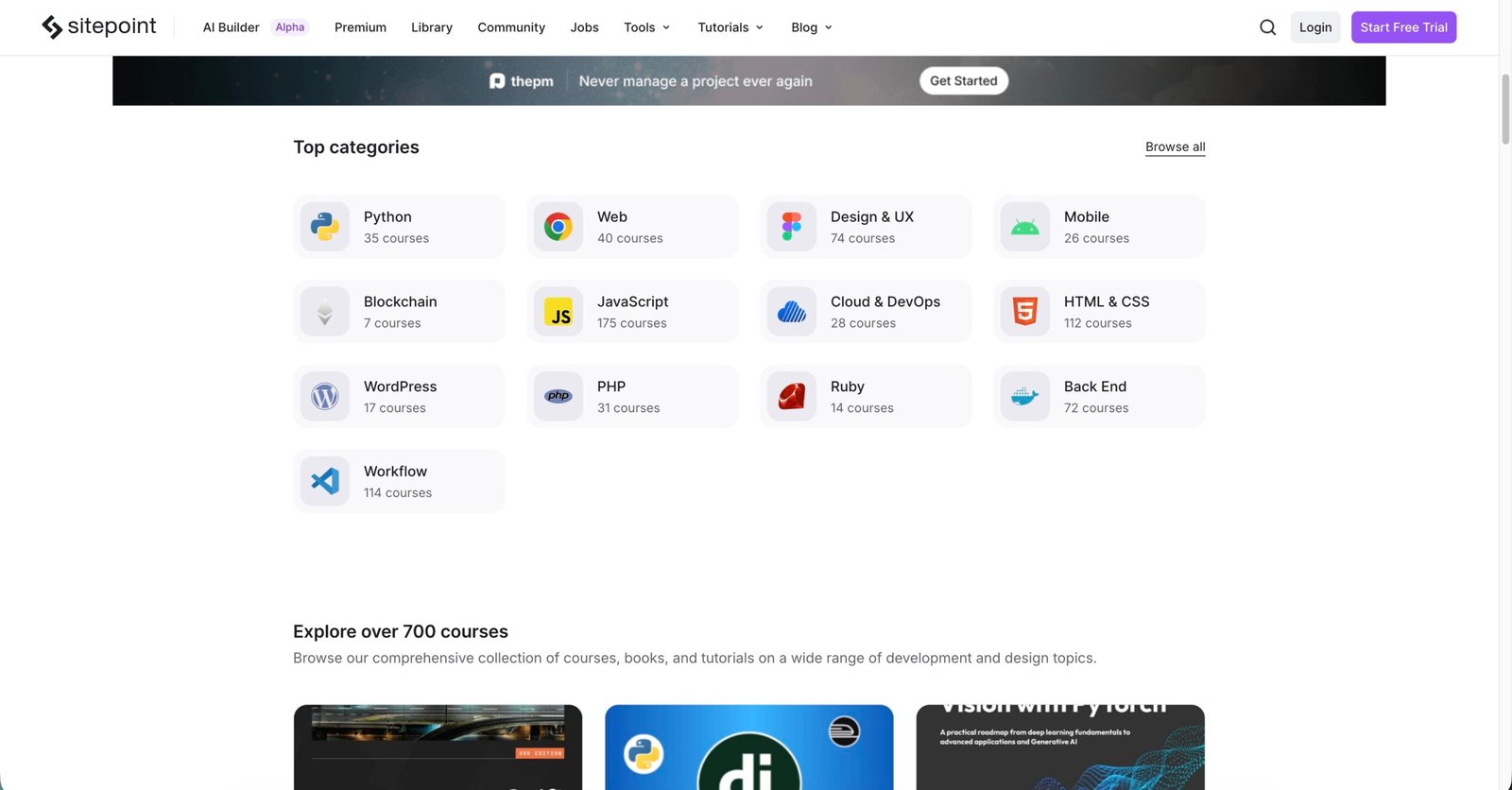Click the Figma icon for Design & UX

pyautogui.click(x=792, y=227)
